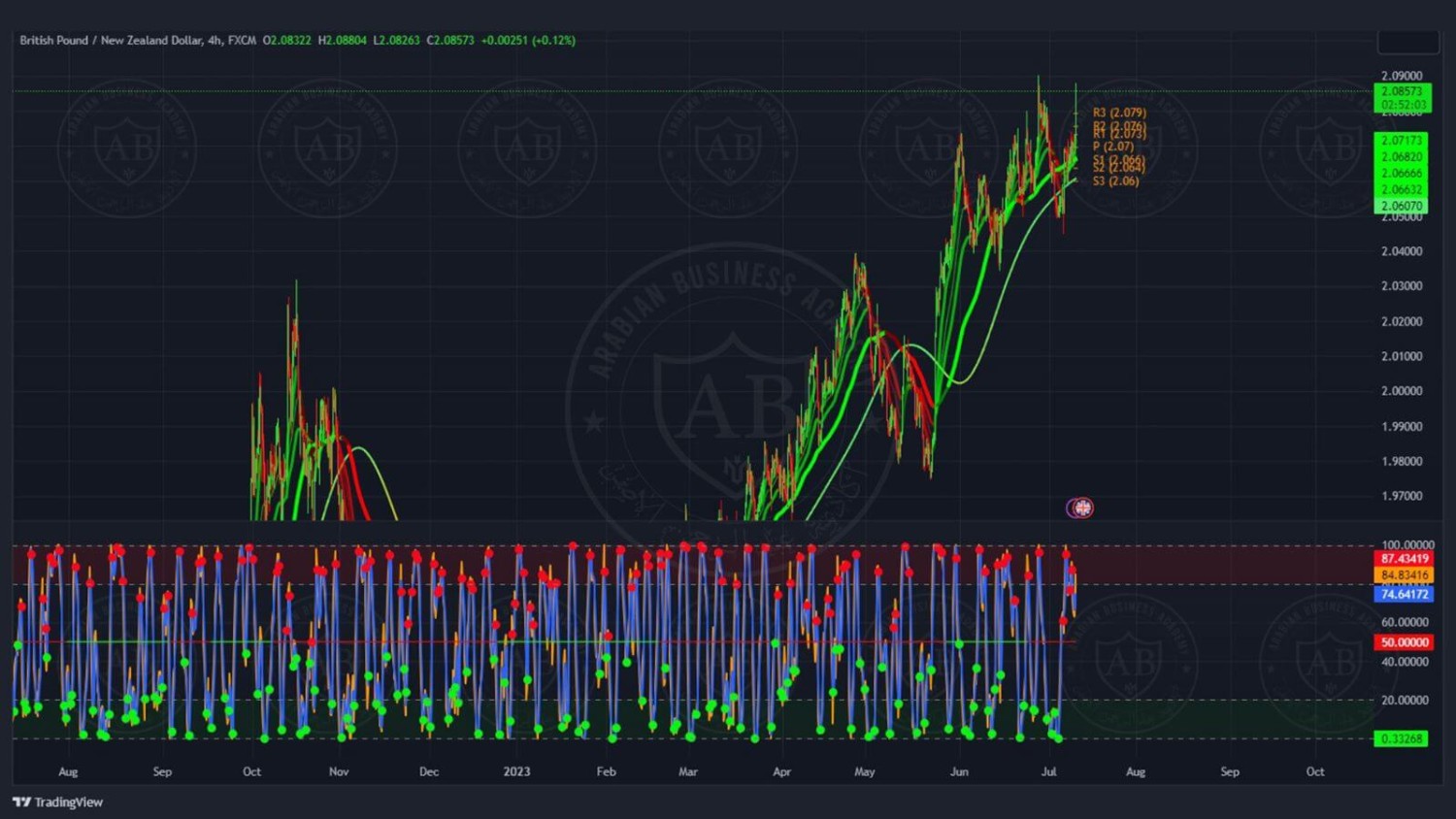
Task: Click the blue 74.64172 oscillator value label
Action: tap(1404, 594)
